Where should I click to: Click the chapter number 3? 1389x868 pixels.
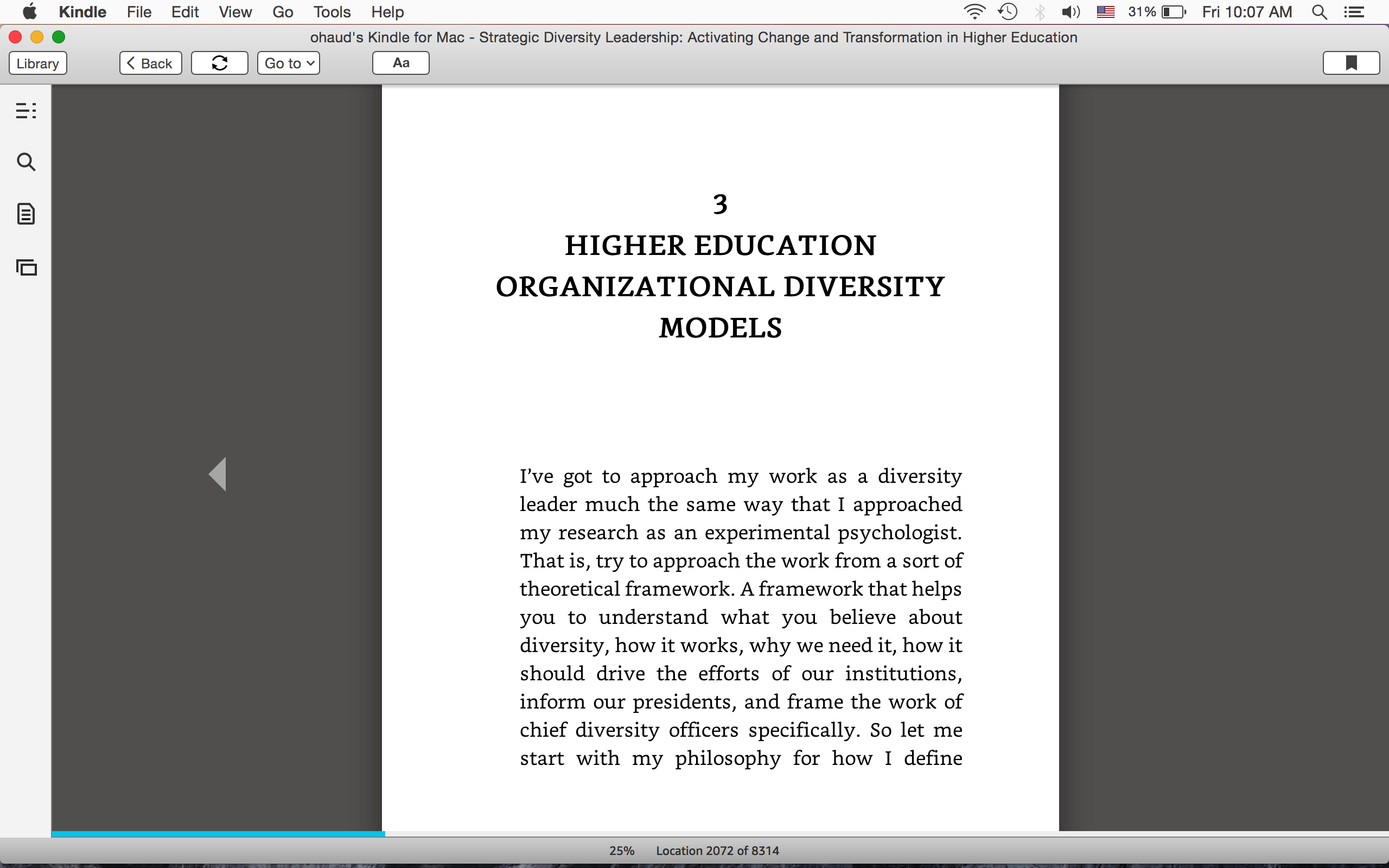coord(721,204)
